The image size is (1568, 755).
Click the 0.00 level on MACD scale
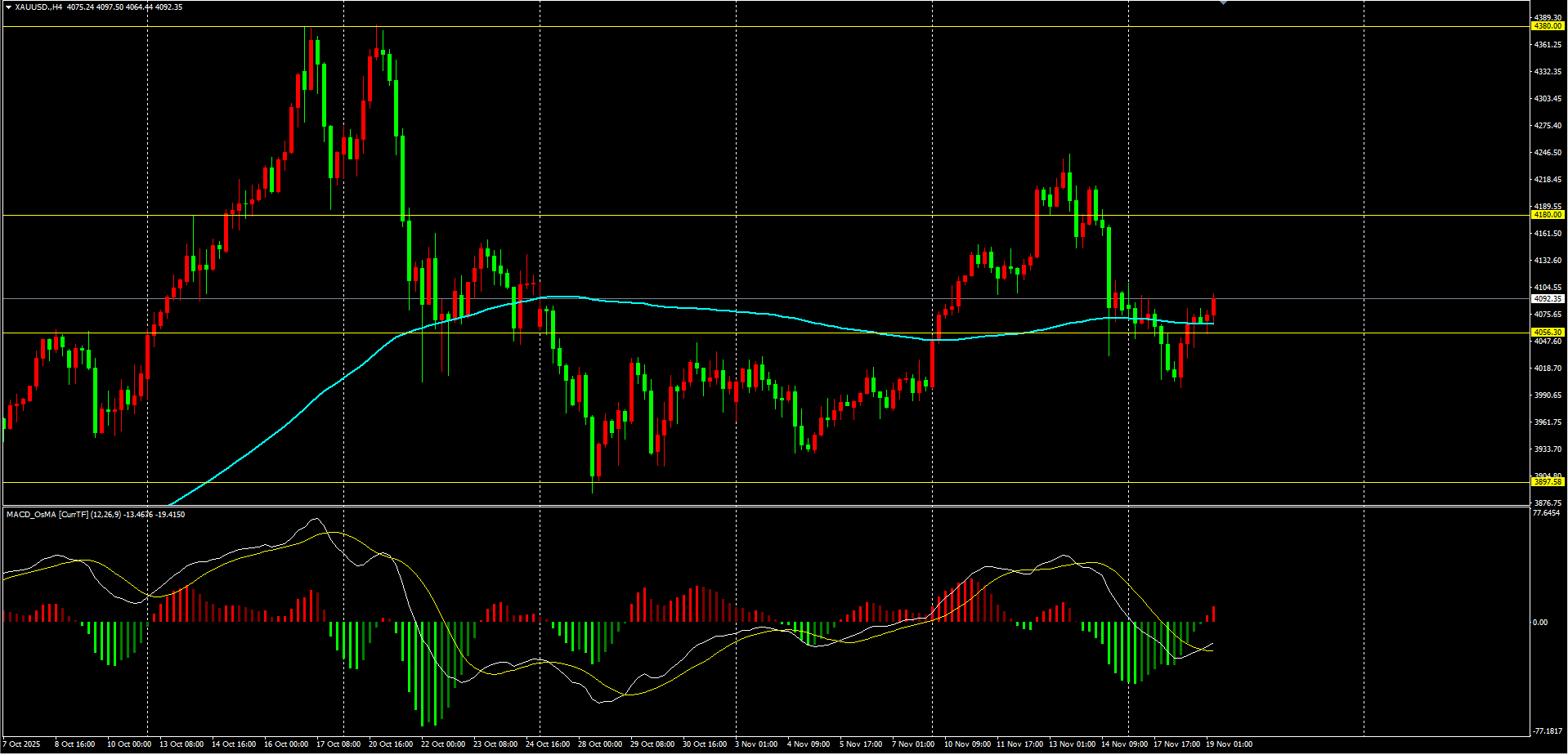pos(1539,623)
